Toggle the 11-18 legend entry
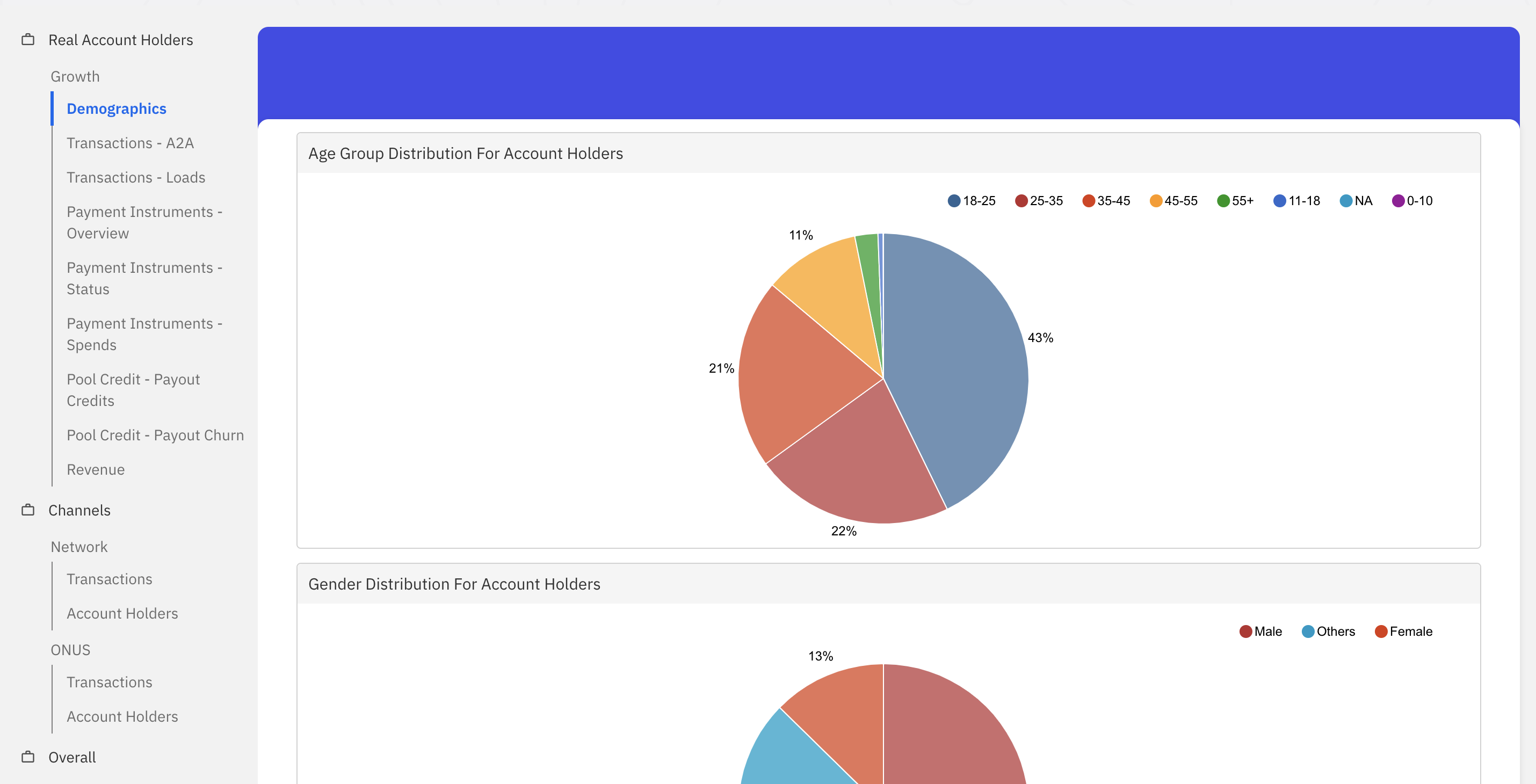 point(1297,201)
